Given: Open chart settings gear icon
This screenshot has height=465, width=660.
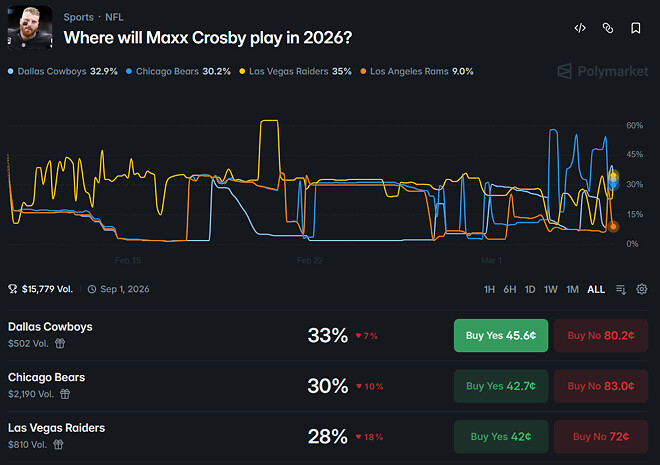Looking at the screenshot, I should point(642,289).
